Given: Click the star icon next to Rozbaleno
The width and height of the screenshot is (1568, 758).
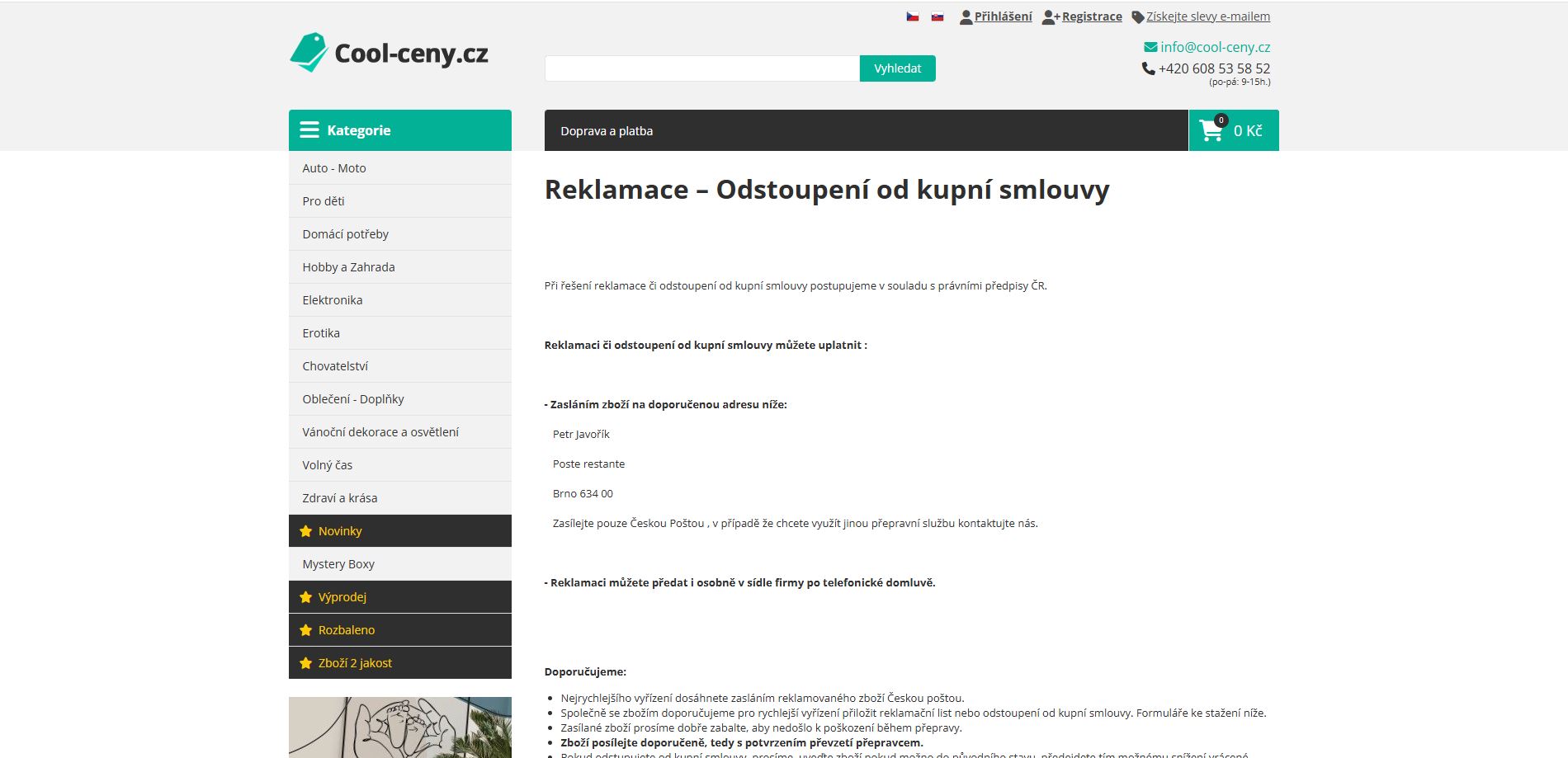Looking at the screenshot, I should pyautogui.click(x=305, y=630).
